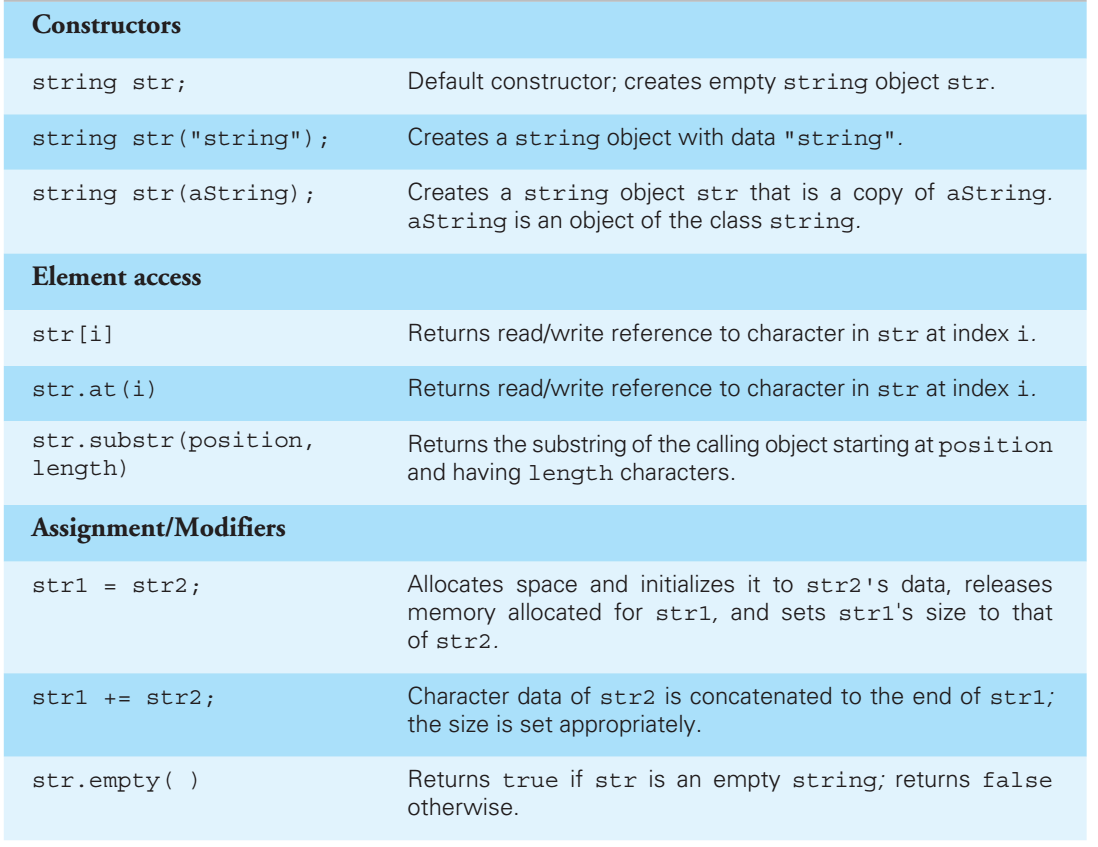Click the code string str(aString);
This screenshot has height=847, width=1098.
click(x=173, y=193)
